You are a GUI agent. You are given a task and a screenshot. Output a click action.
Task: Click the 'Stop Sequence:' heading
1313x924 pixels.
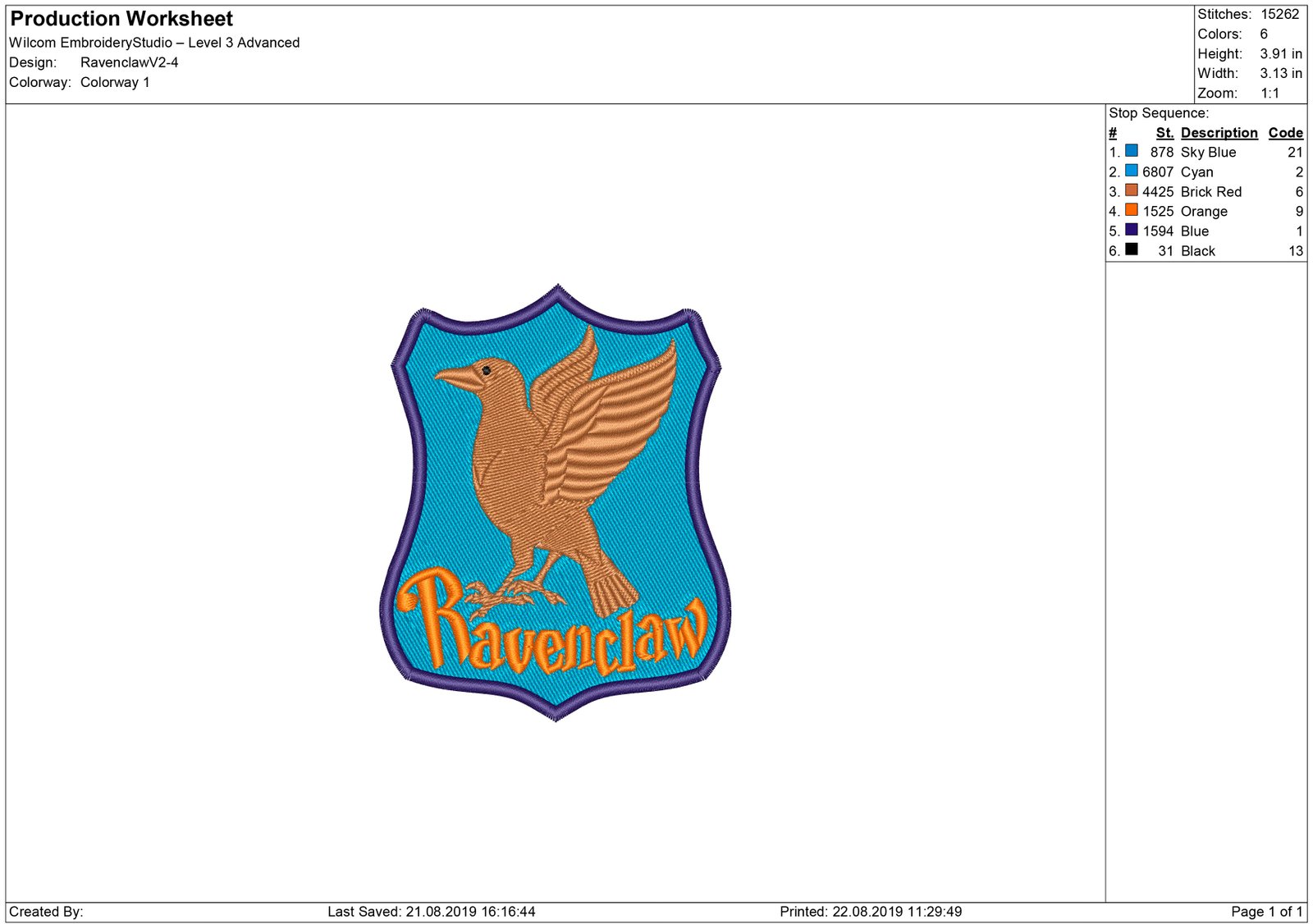pyautogui.click(x=1159, y=113)
